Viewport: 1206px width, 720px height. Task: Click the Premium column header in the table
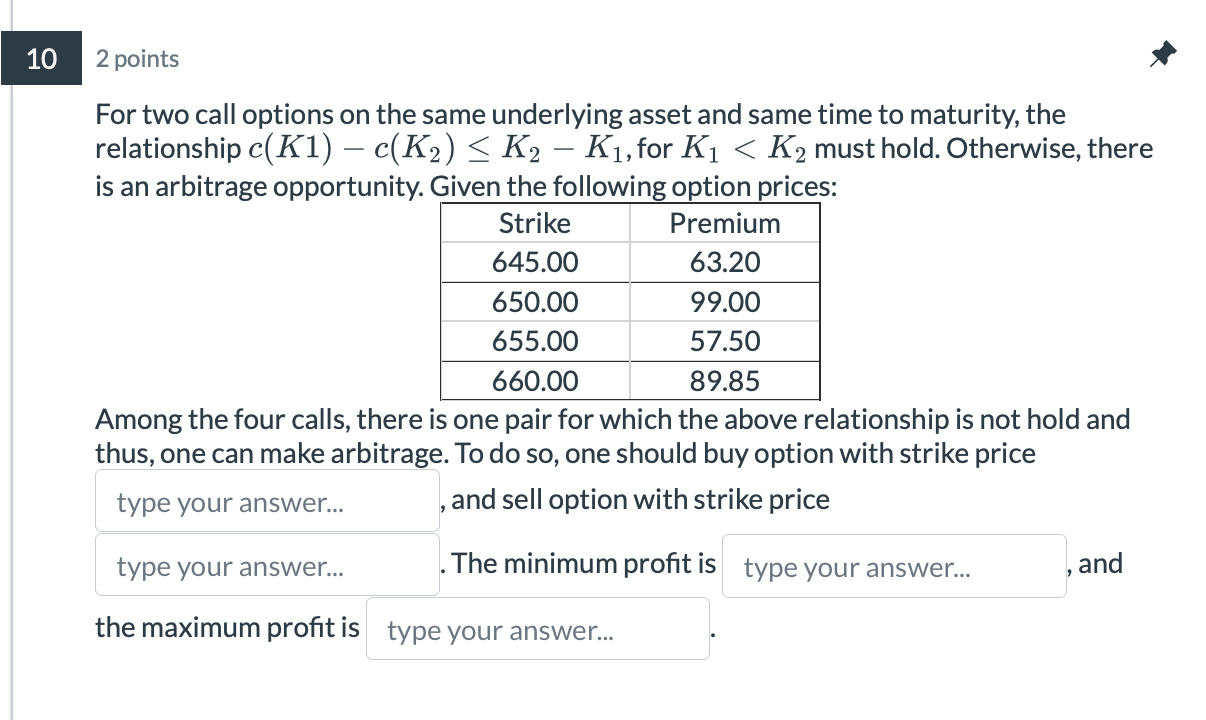(724, 223)
